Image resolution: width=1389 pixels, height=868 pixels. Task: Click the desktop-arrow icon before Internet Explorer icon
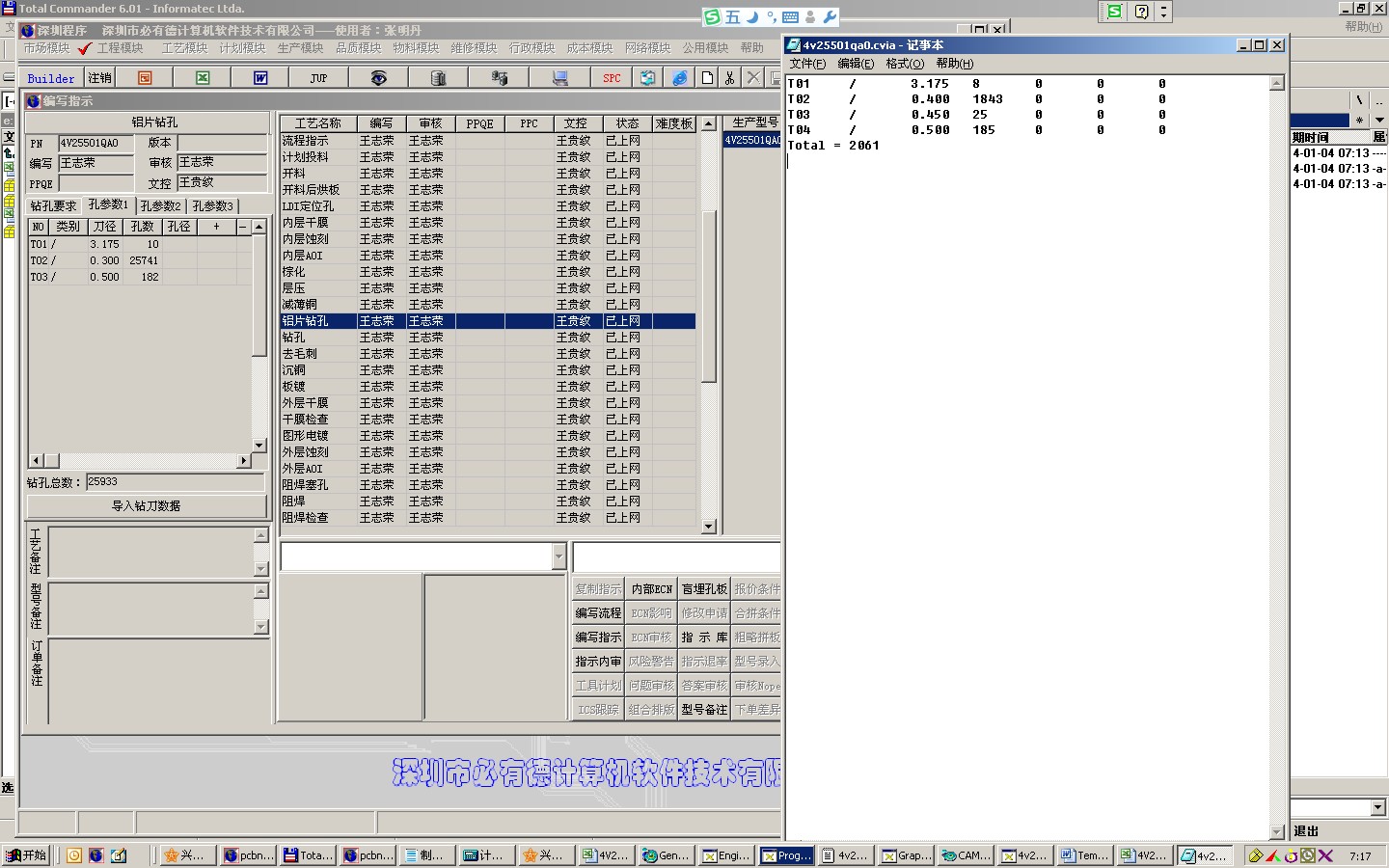point(648,78)
